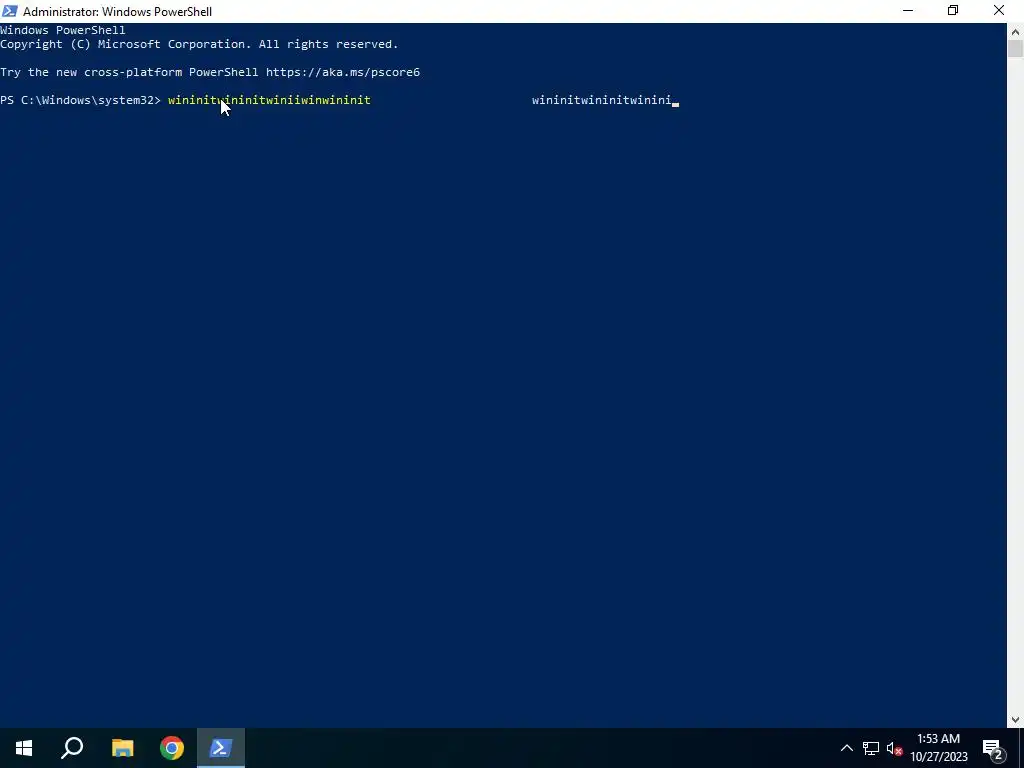Show hidden system tray icons
Viewport: 1024px width, 768px height.
pyautogui.click(x=846, y=748)
